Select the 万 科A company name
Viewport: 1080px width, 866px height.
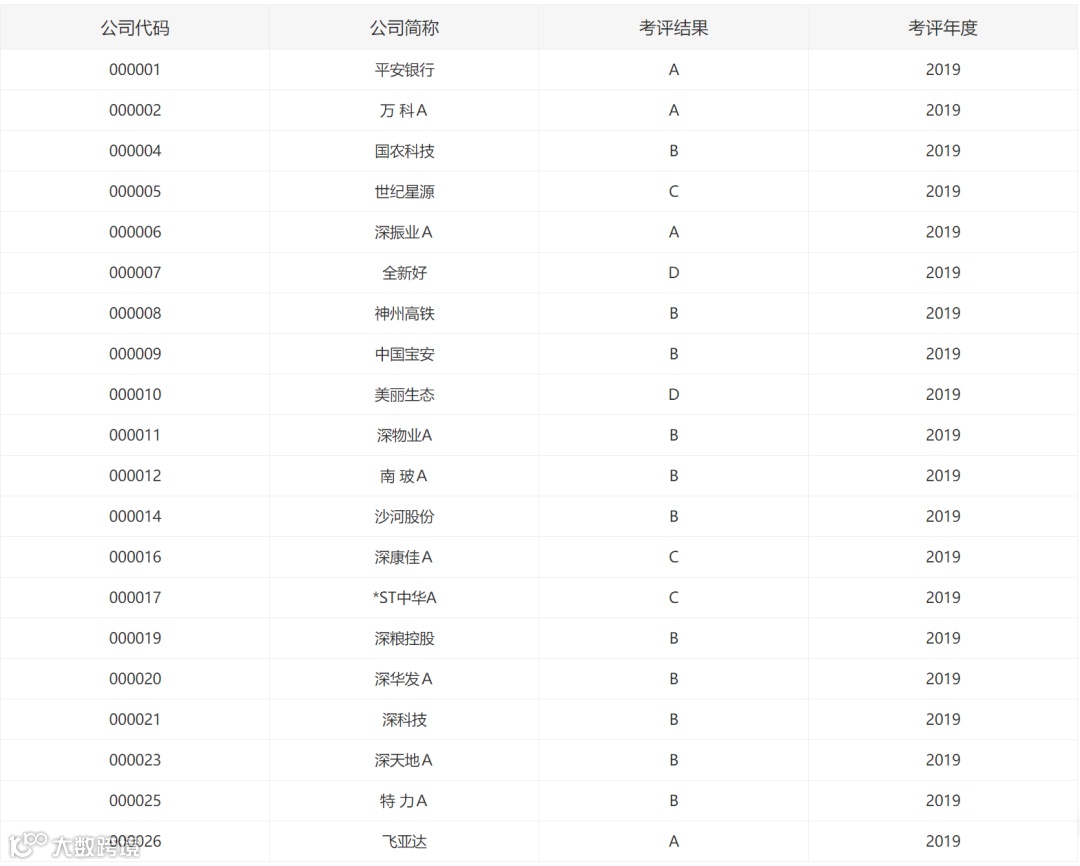(x=404, y=110)
